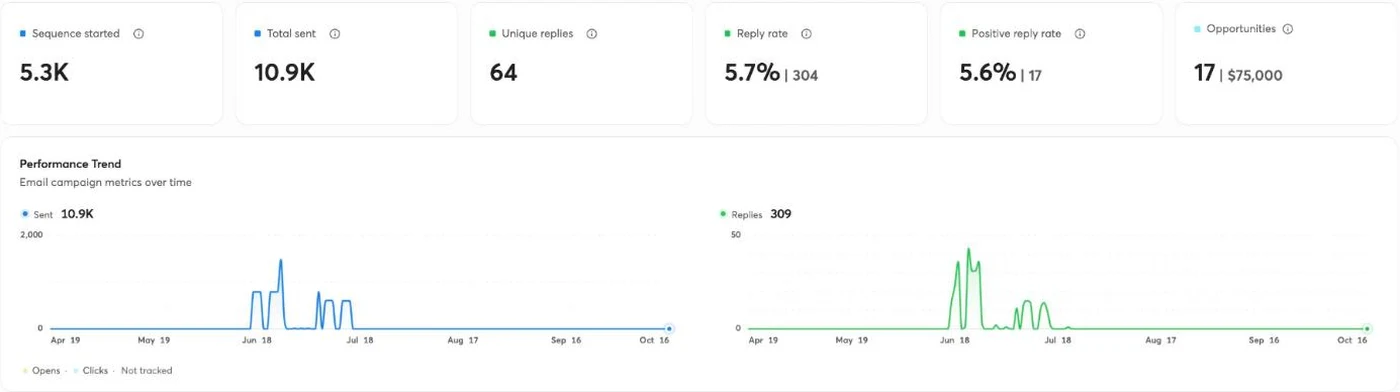Click the info icon beside Sequence started
Screen dimensions: 1400x392
click(x=139, y=34)
